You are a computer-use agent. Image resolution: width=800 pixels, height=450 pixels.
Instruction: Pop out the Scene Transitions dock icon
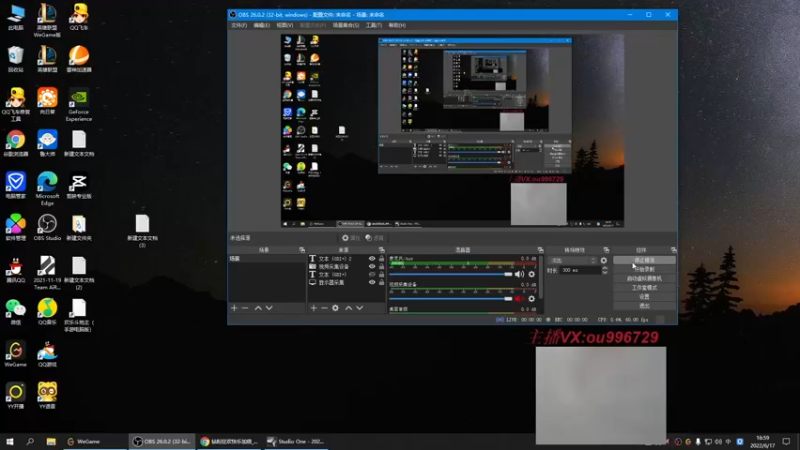[x=606, y=250]
